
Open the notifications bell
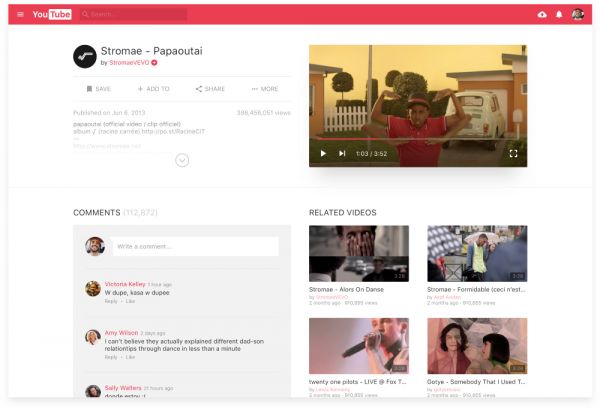[559, 14]
